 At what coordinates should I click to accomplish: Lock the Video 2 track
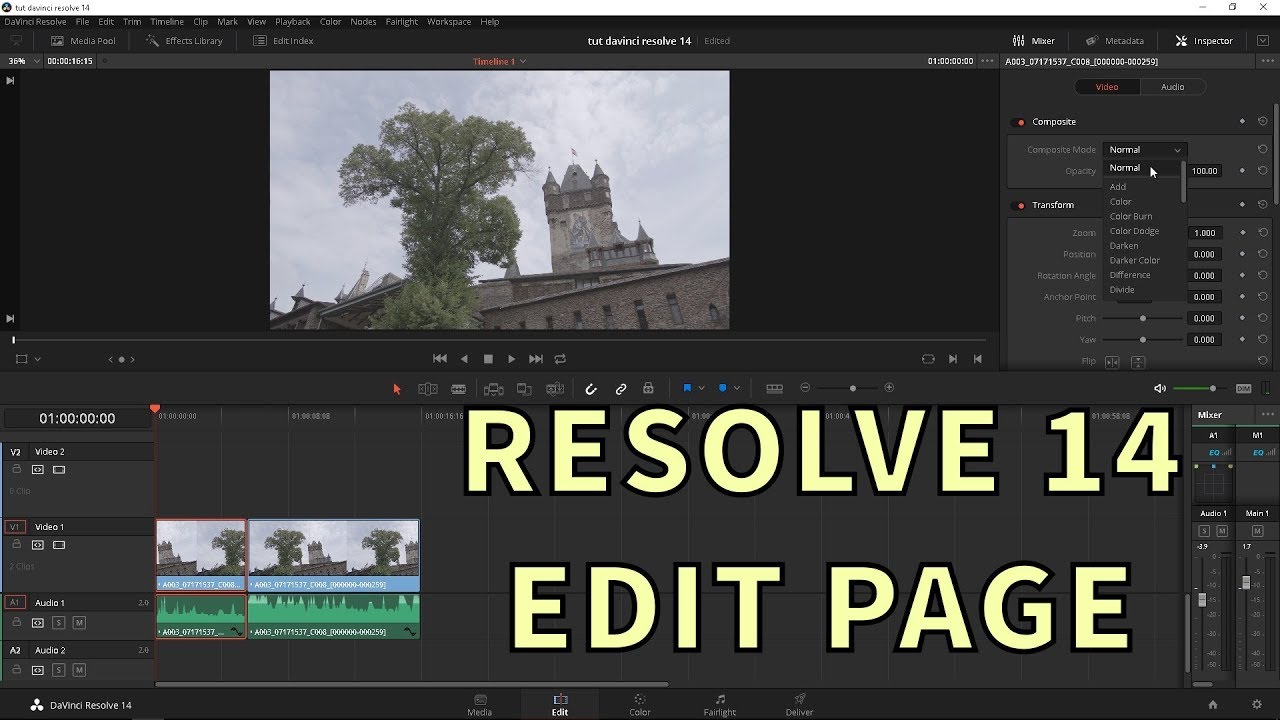coord(16,469)
